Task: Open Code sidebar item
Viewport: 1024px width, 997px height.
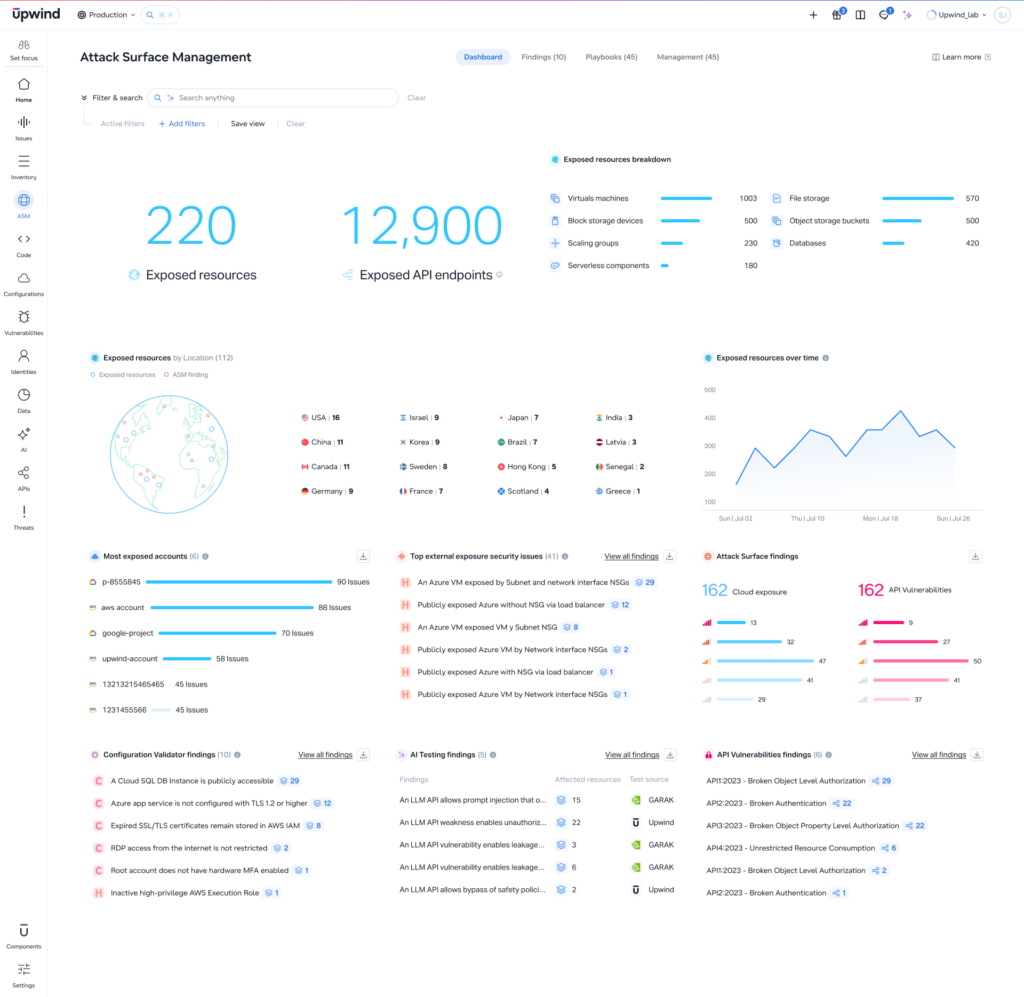Action: click(24, 245)
